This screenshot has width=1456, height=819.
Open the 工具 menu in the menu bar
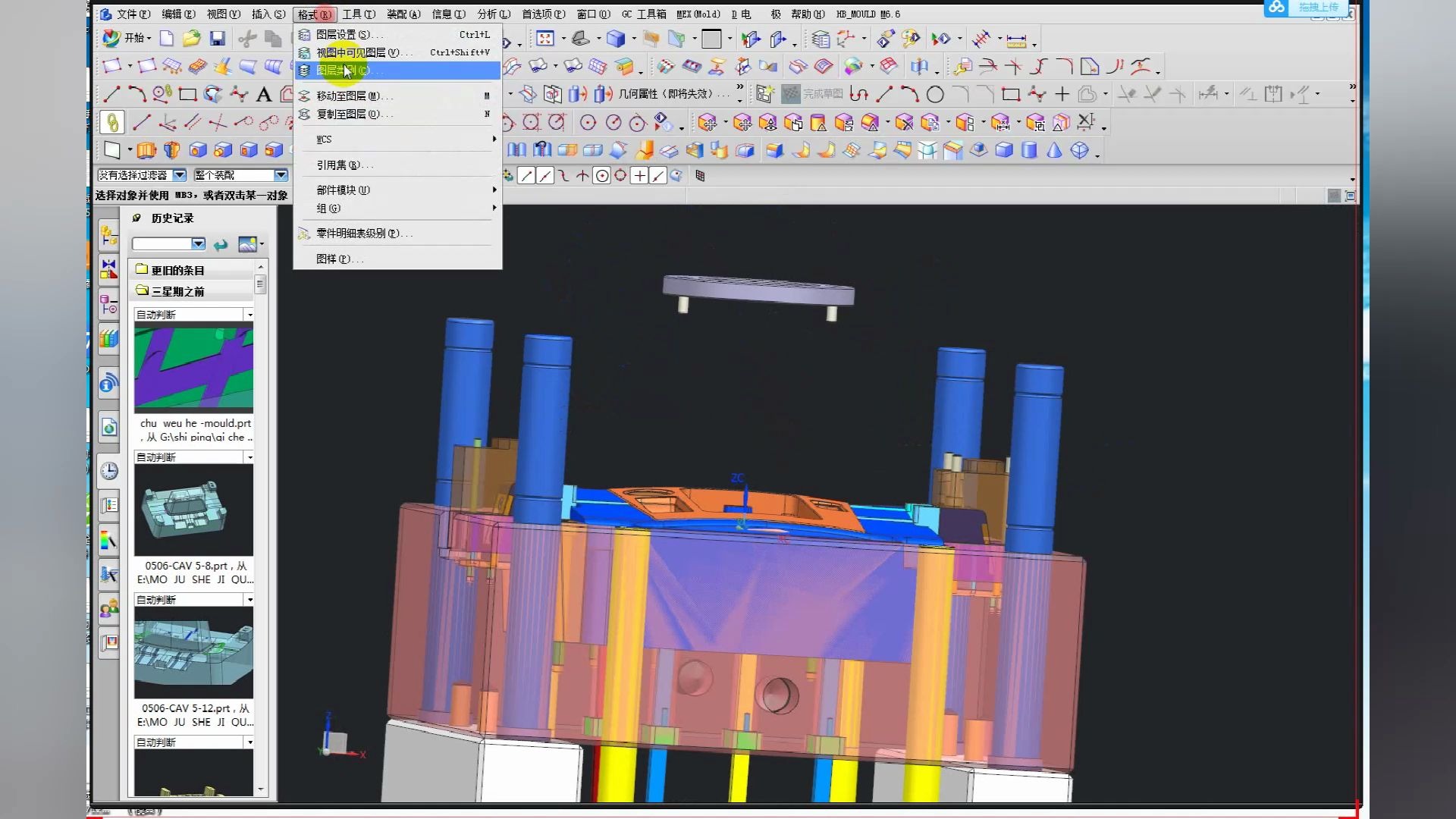[358, 14]
